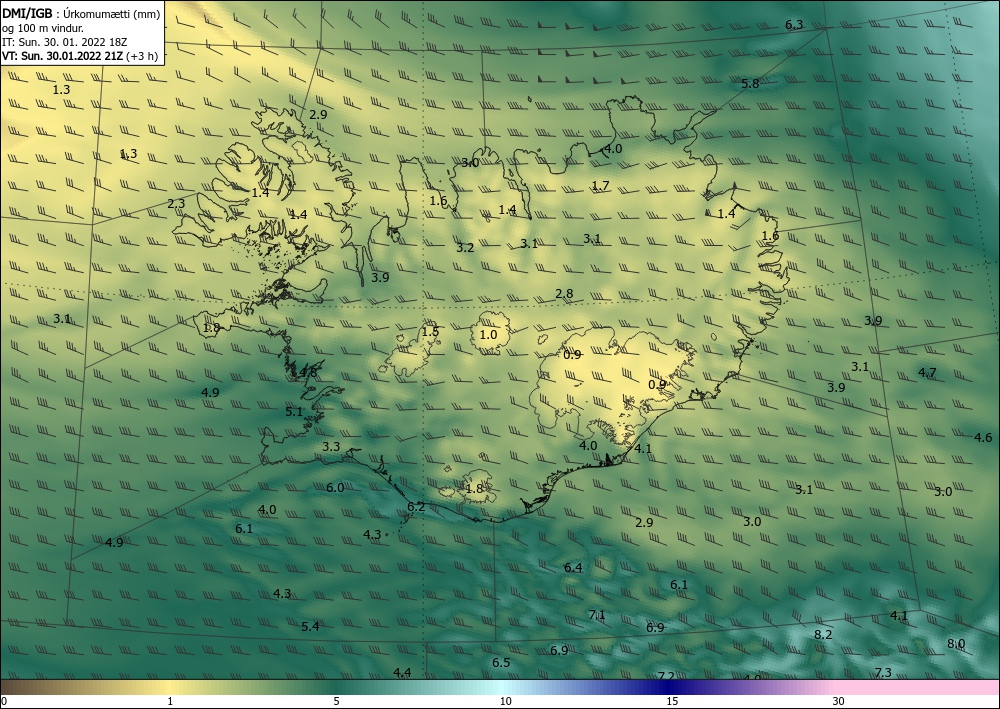Click the 2.3 value off the Westfjords

[176, 204]
